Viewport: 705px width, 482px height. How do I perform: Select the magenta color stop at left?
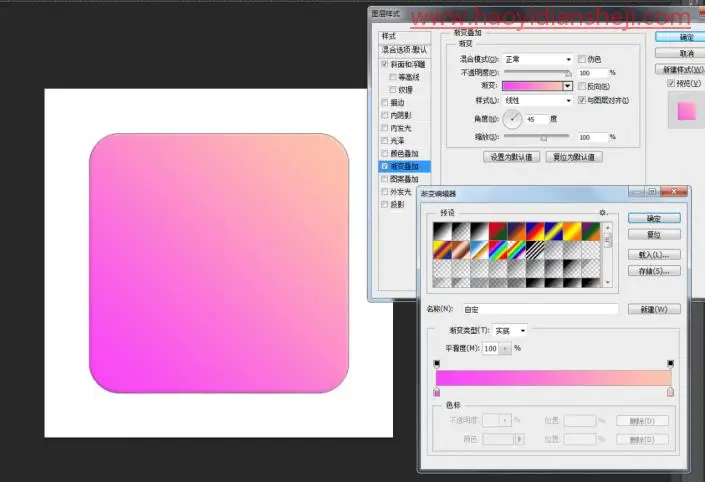click(x=437, y=392)
